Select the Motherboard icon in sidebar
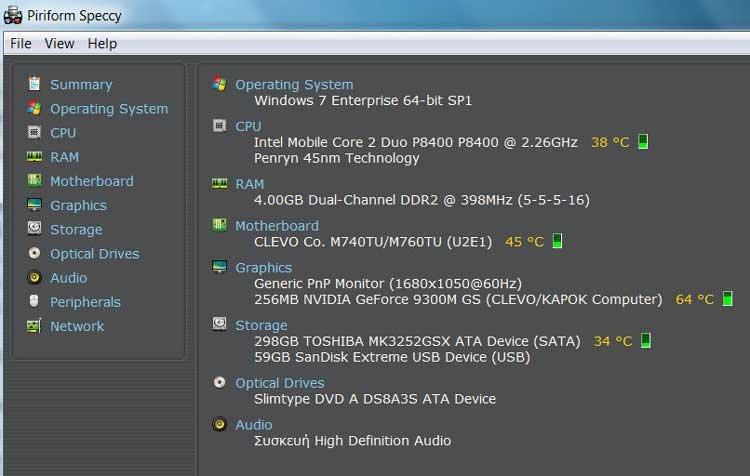The width and height of the screenshot is (750, 476). click(35, 181)
